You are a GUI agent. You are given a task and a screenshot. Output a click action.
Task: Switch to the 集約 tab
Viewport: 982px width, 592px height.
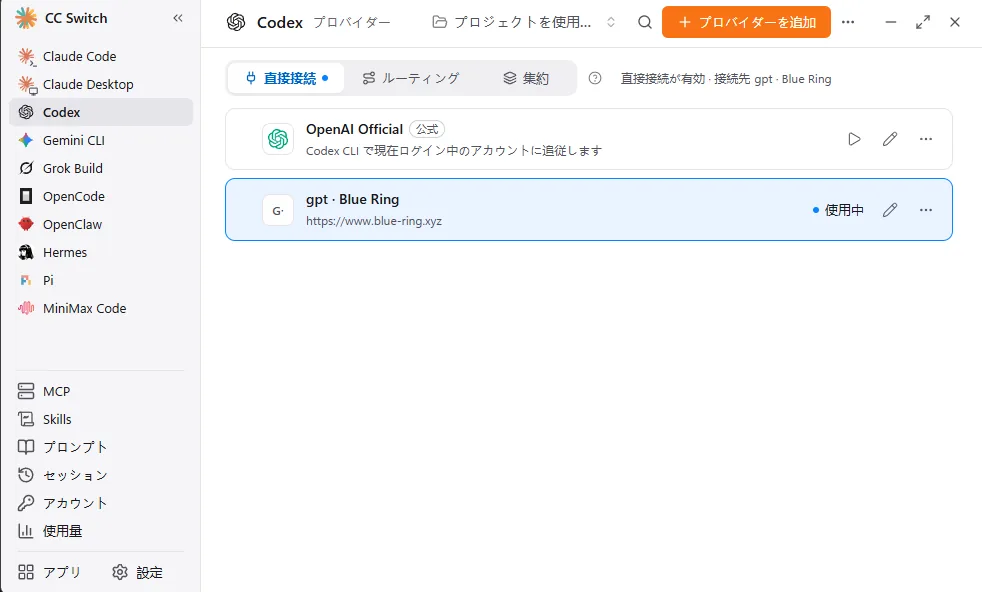click(526, 78)
